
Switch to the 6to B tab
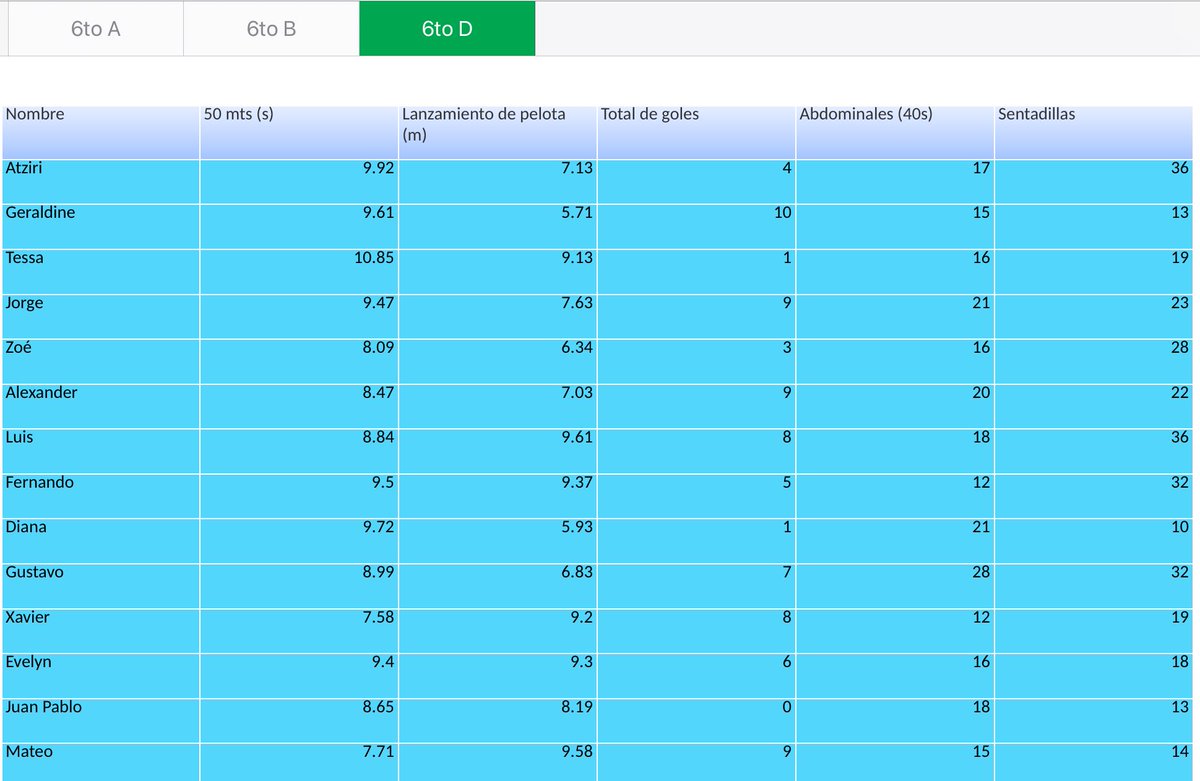point(271,29)
